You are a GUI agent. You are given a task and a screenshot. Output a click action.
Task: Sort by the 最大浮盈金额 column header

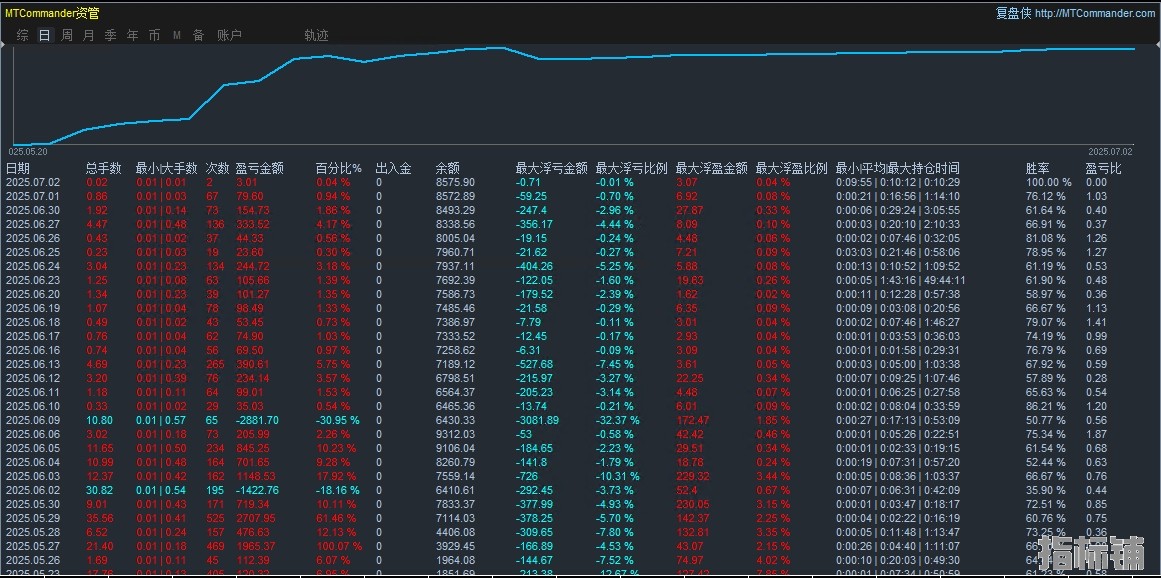(712, 168)
